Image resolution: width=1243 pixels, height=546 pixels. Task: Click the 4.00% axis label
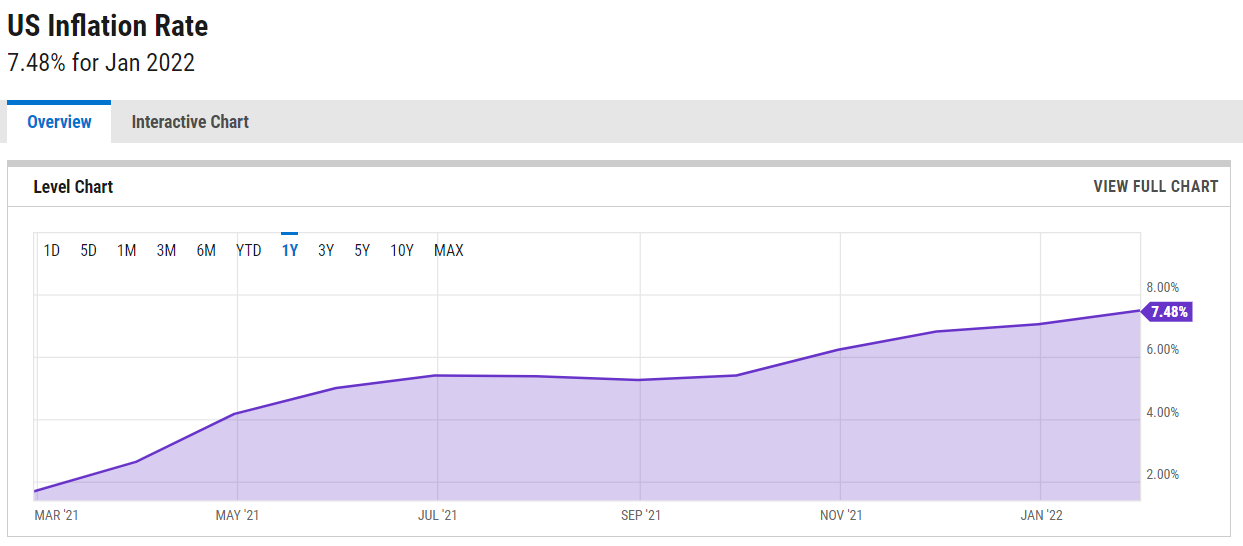click(1162, 412)
